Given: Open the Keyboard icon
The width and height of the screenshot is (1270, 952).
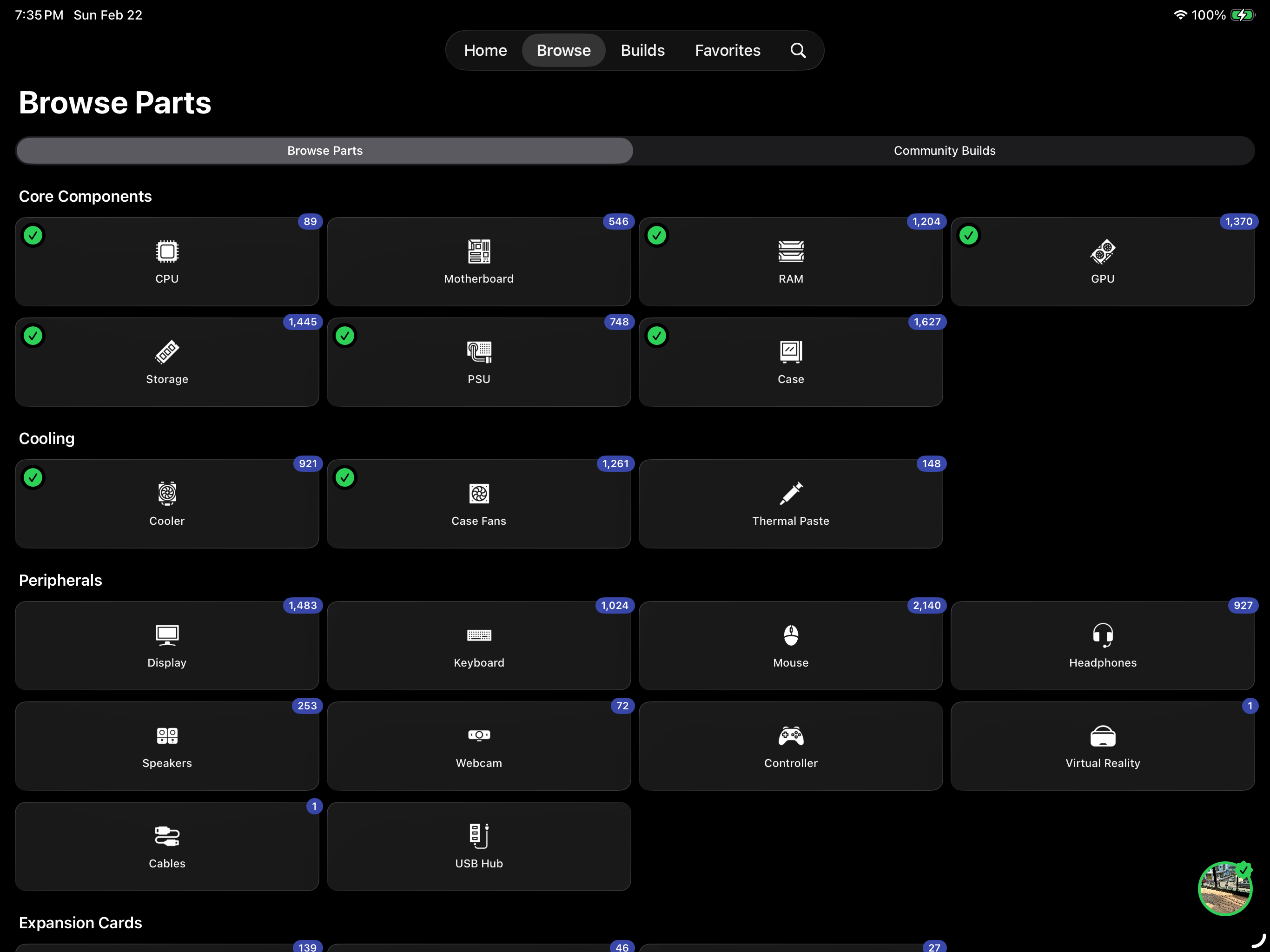Looking at the screenshot, I should pyautogui.click(x=479, y=635).
